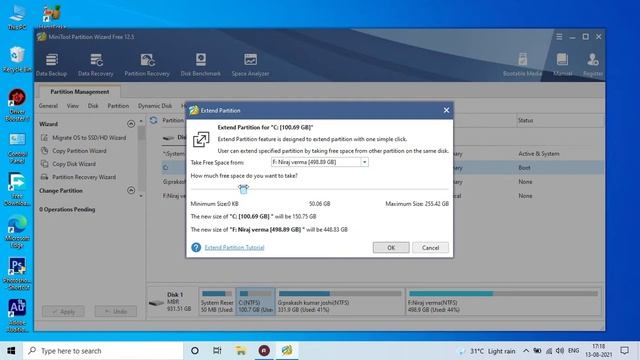
Task: Click the Apply button
Action: click(x=63, y=311)
